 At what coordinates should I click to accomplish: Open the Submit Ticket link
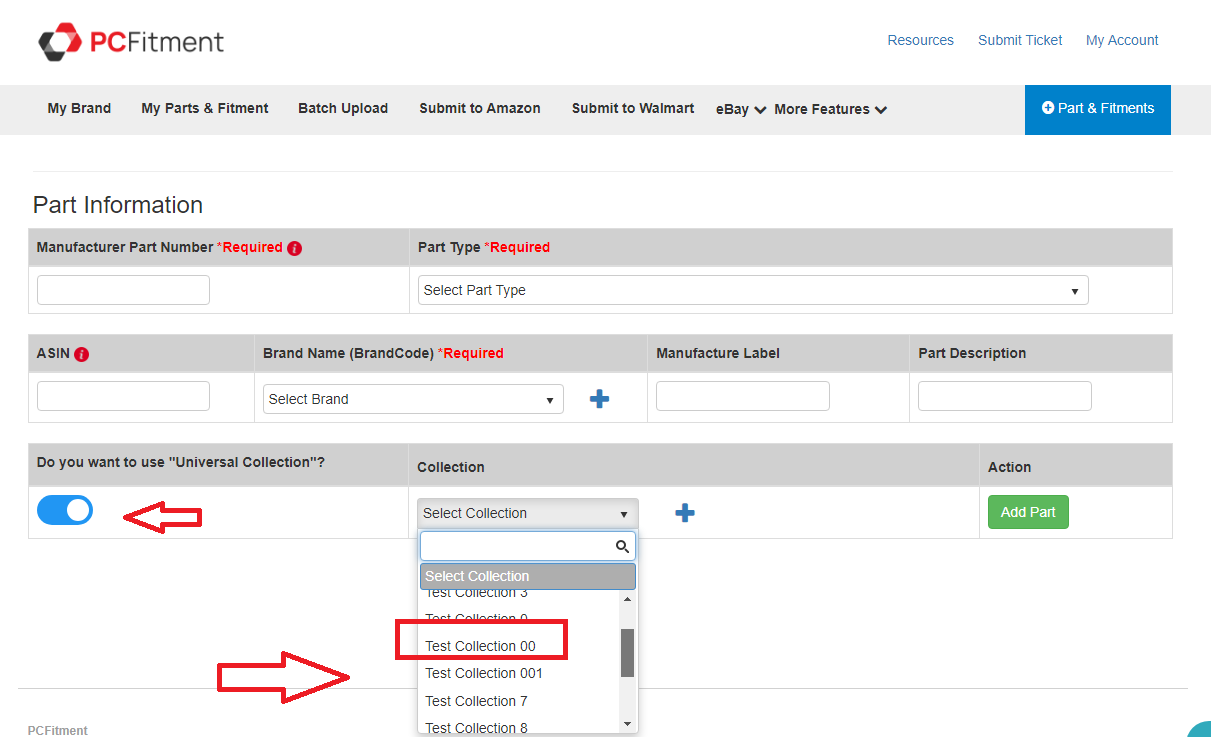1020,40
